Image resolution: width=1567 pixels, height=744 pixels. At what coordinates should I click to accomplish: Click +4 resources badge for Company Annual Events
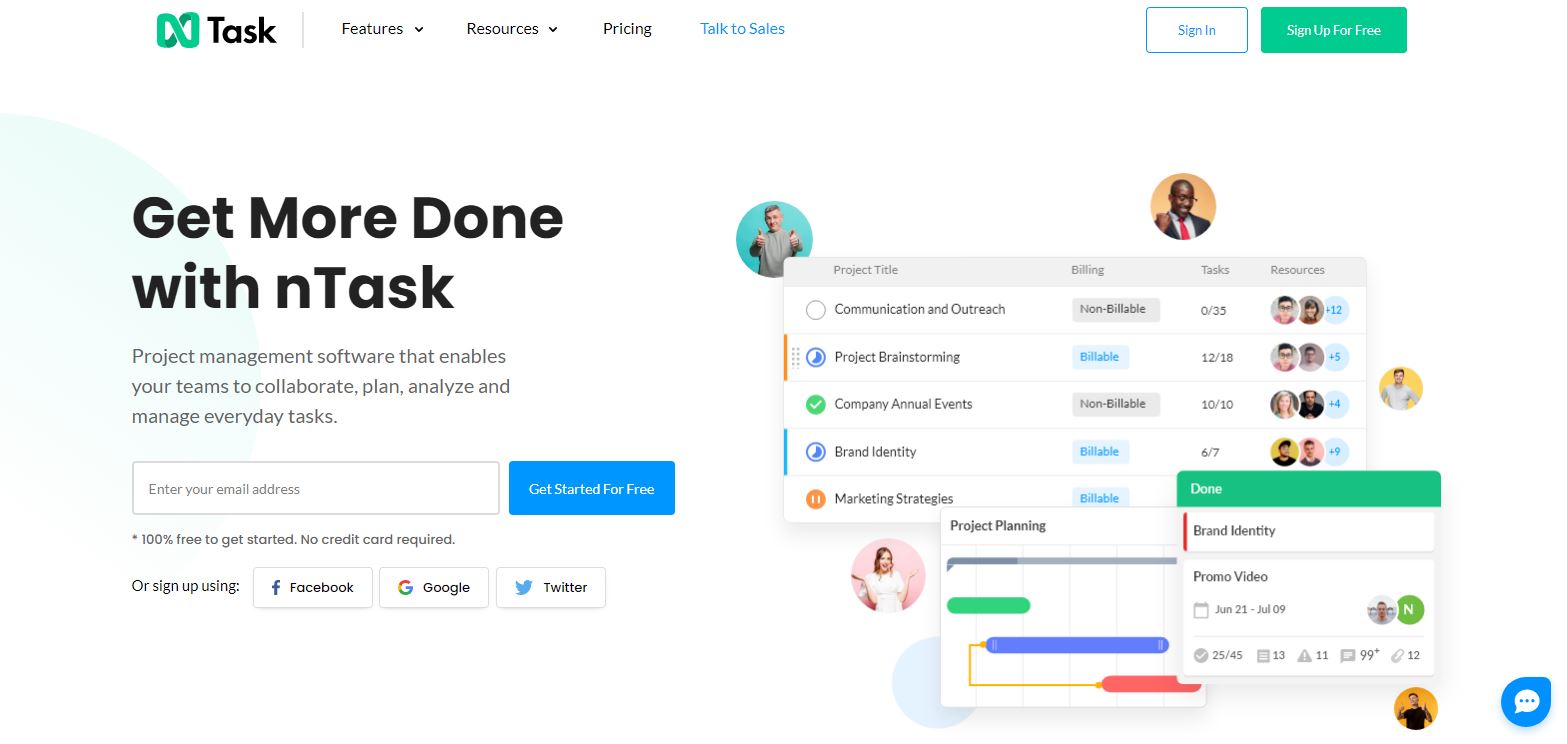1334,404
